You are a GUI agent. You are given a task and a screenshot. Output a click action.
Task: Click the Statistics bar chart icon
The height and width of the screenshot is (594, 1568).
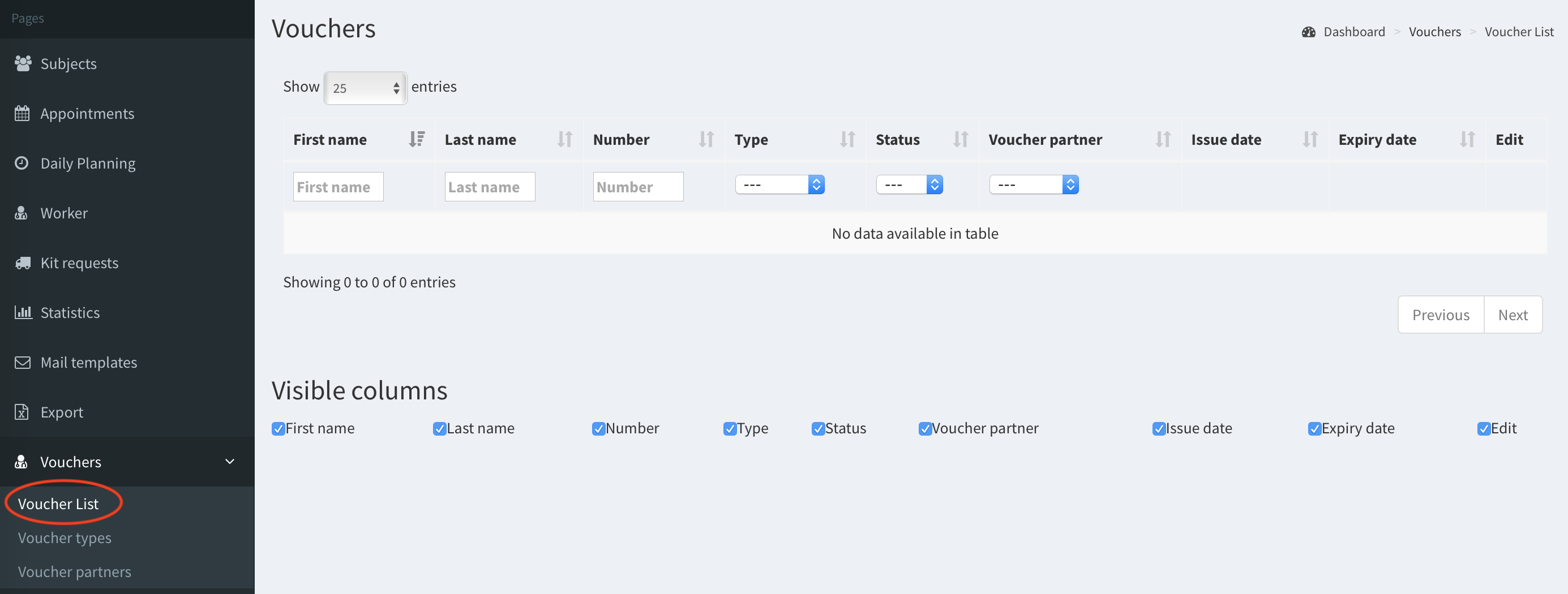23,312
